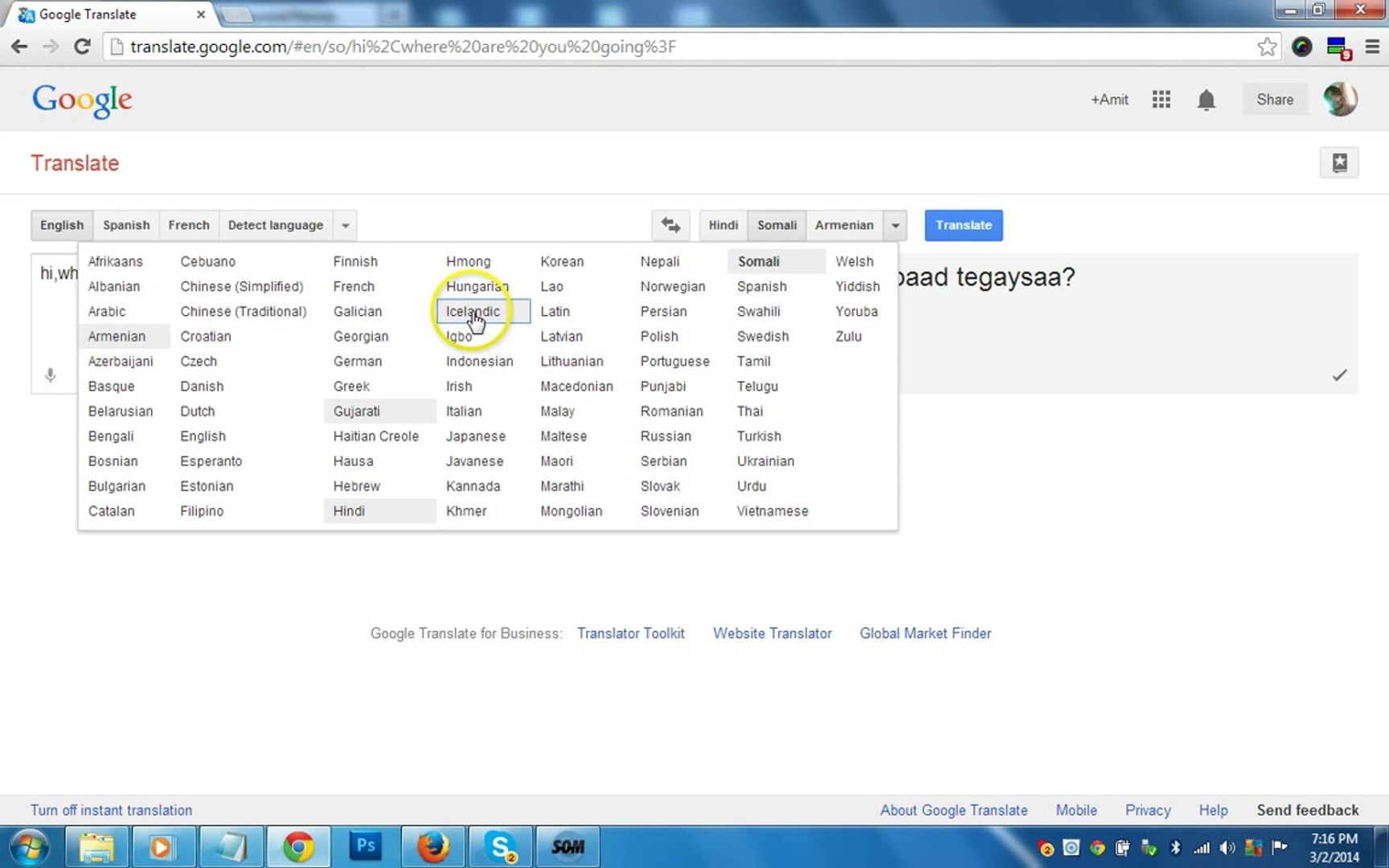The image size is (1389, 868).
Task: Open the Phrasebook star icon
Action: tap(1339, 163)
